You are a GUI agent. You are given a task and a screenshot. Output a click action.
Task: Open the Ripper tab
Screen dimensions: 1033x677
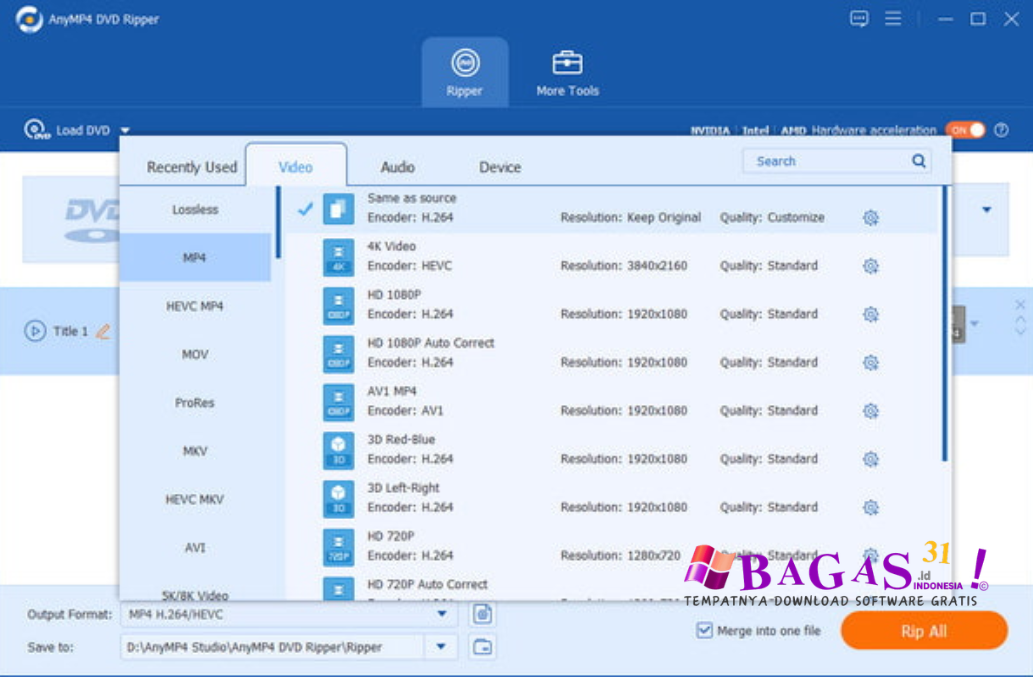tap(464, 72)
